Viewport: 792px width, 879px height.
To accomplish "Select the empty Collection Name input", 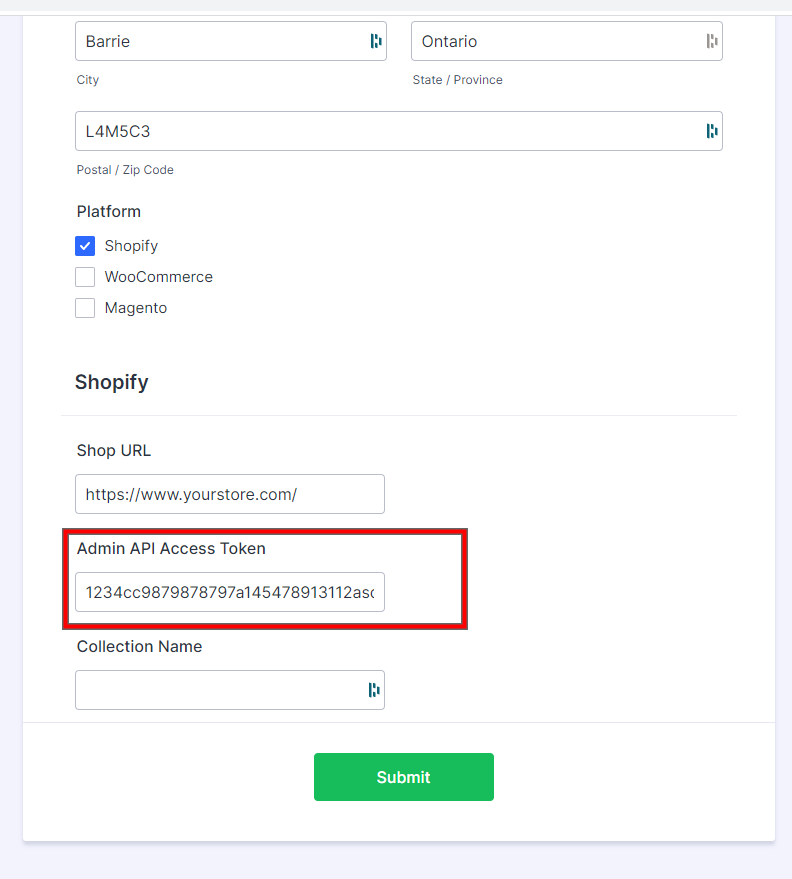I will pyautogui.click(x=230, y=690).
